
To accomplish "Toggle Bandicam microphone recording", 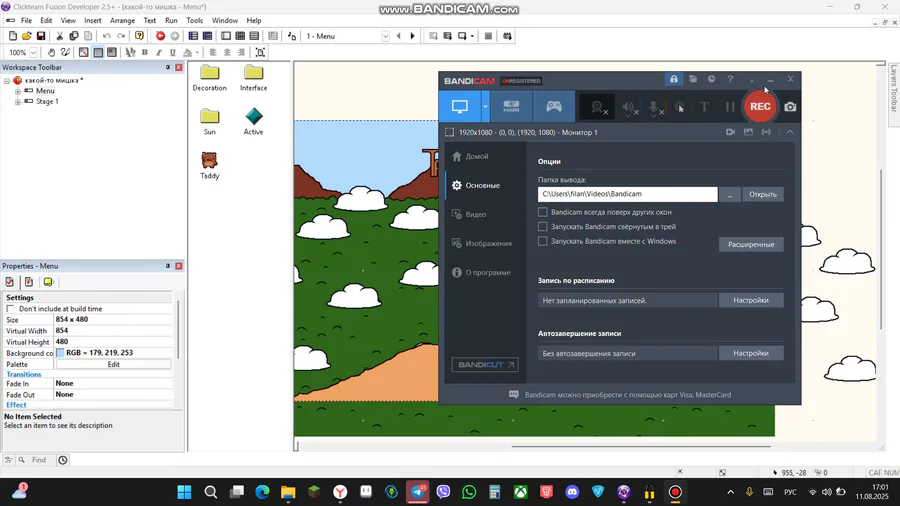I will pos(655,107).
